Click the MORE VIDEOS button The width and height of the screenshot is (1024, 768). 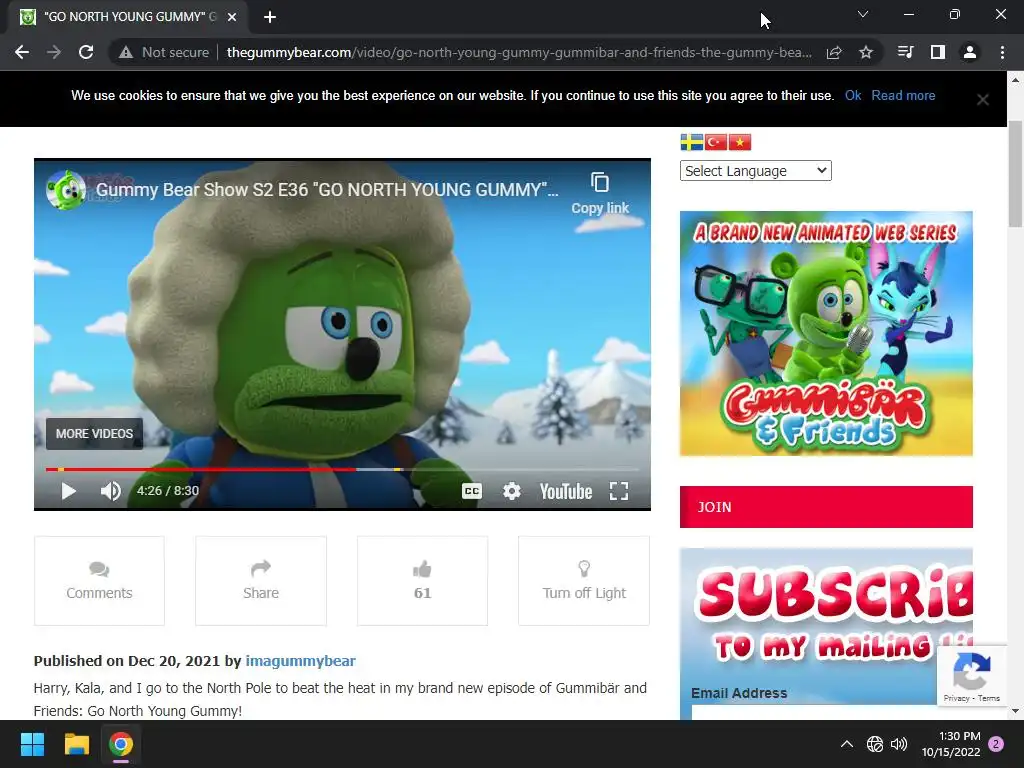click(x=94, y=434)
